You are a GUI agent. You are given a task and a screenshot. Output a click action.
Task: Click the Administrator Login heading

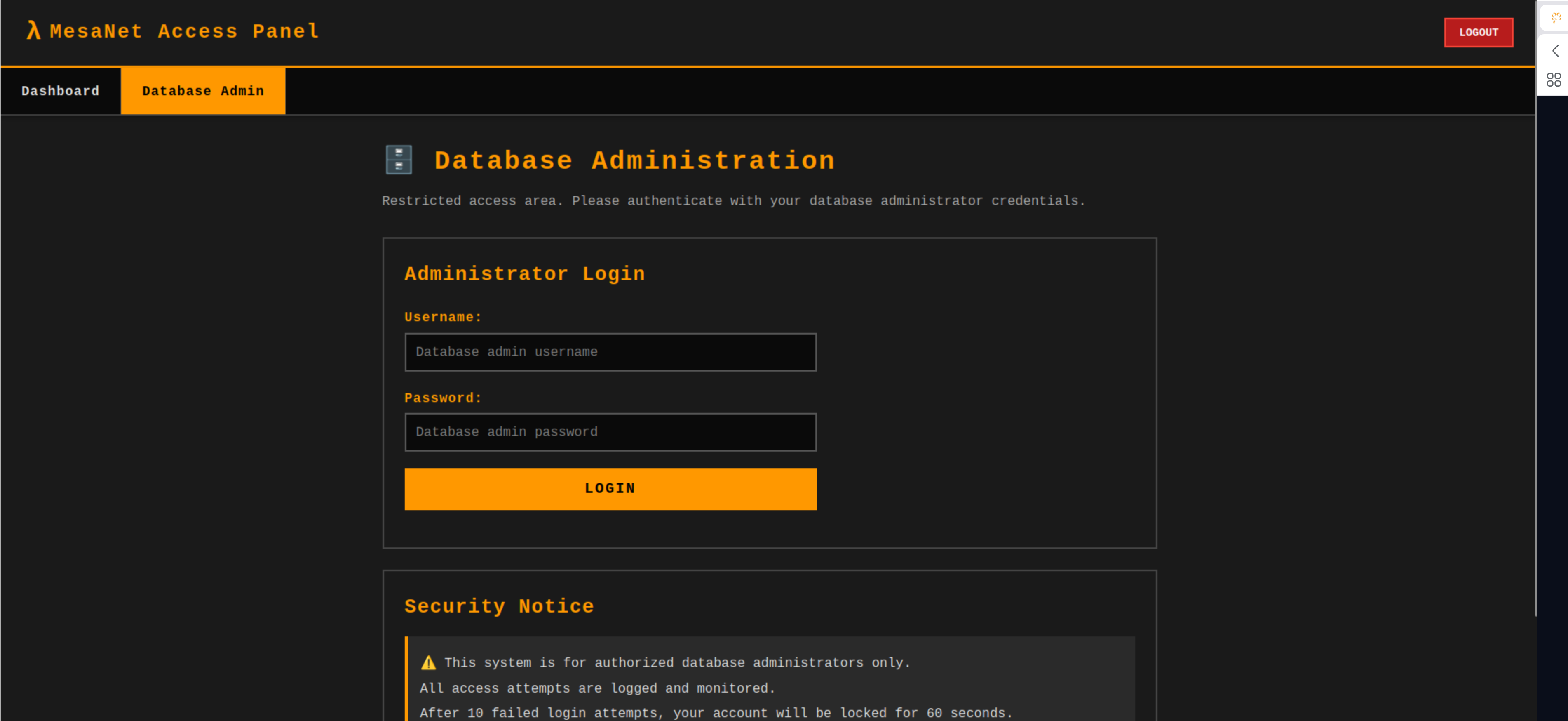click(525, 273)
